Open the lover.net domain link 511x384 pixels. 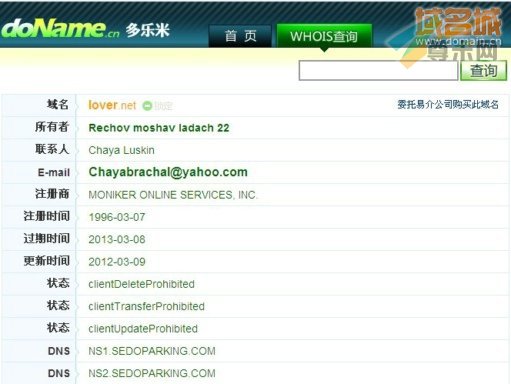(x=112, y=105)
